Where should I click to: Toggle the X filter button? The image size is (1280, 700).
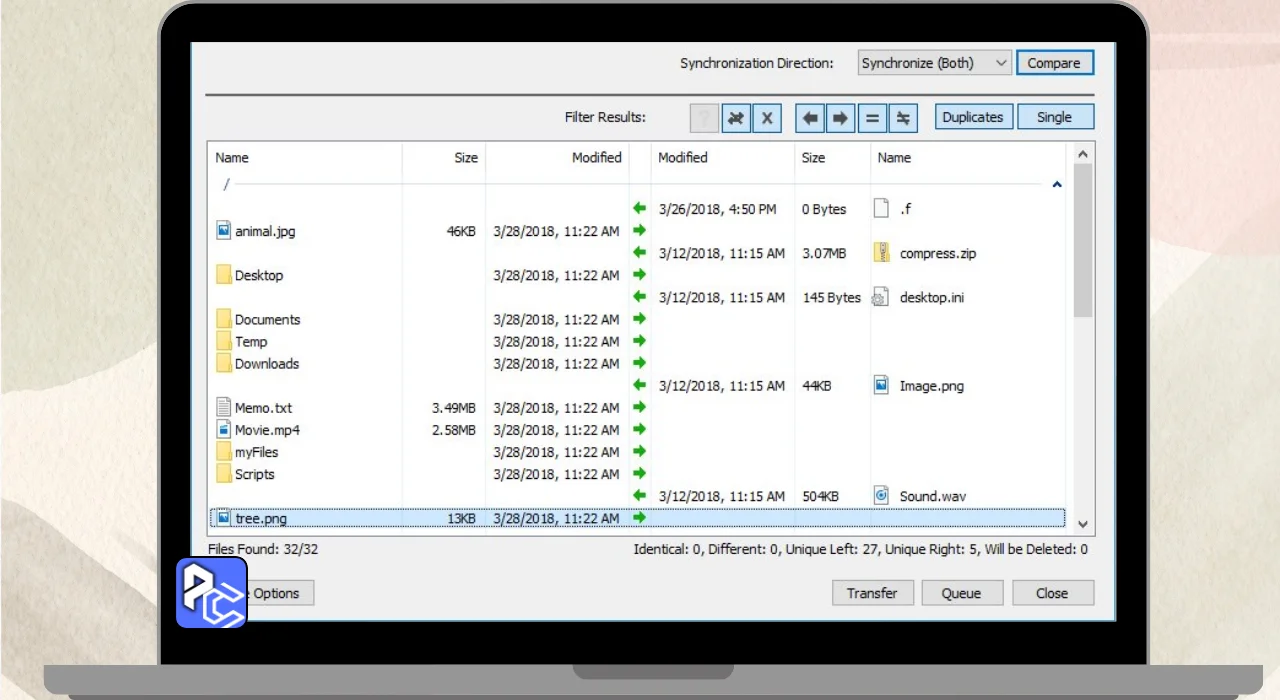(767, 118)
